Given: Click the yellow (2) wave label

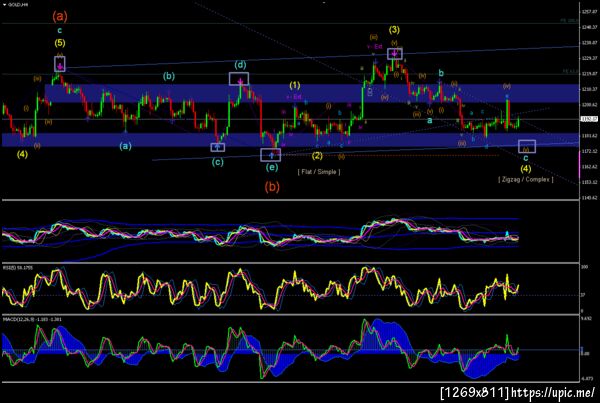Looking at the screenshot, I should pos(317,155).
